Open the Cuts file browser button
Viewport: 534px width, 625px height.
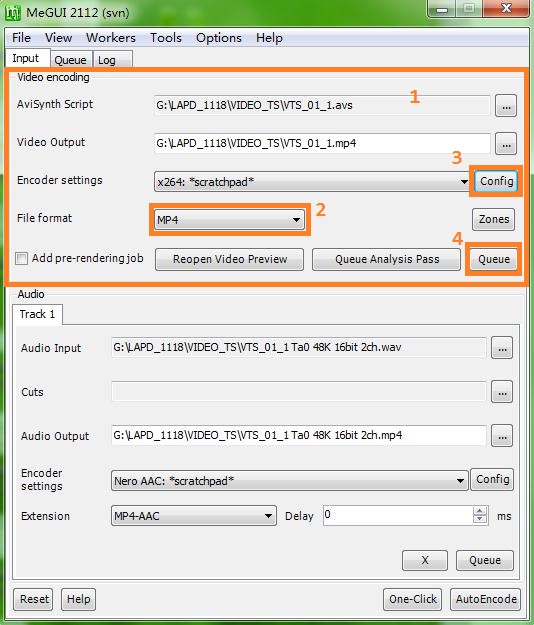click(x=502, y=392)
